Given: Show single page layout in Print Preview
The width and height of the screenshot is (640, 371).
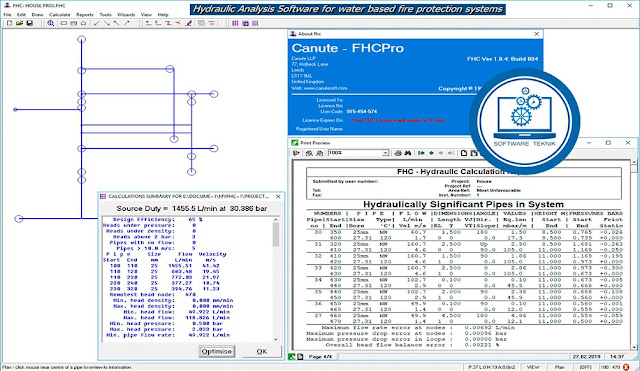Looking at the screenshot, I should pos(464,153).
